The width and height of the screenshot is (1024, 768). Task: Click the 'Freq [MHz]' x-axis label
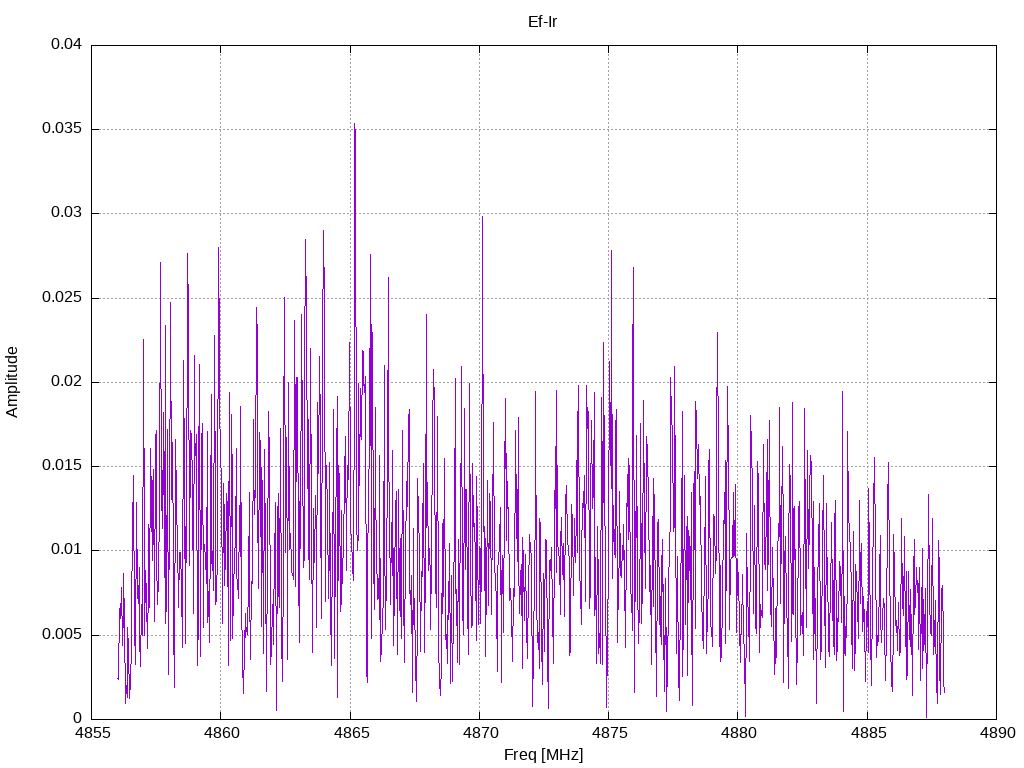[x=543, y=755]
